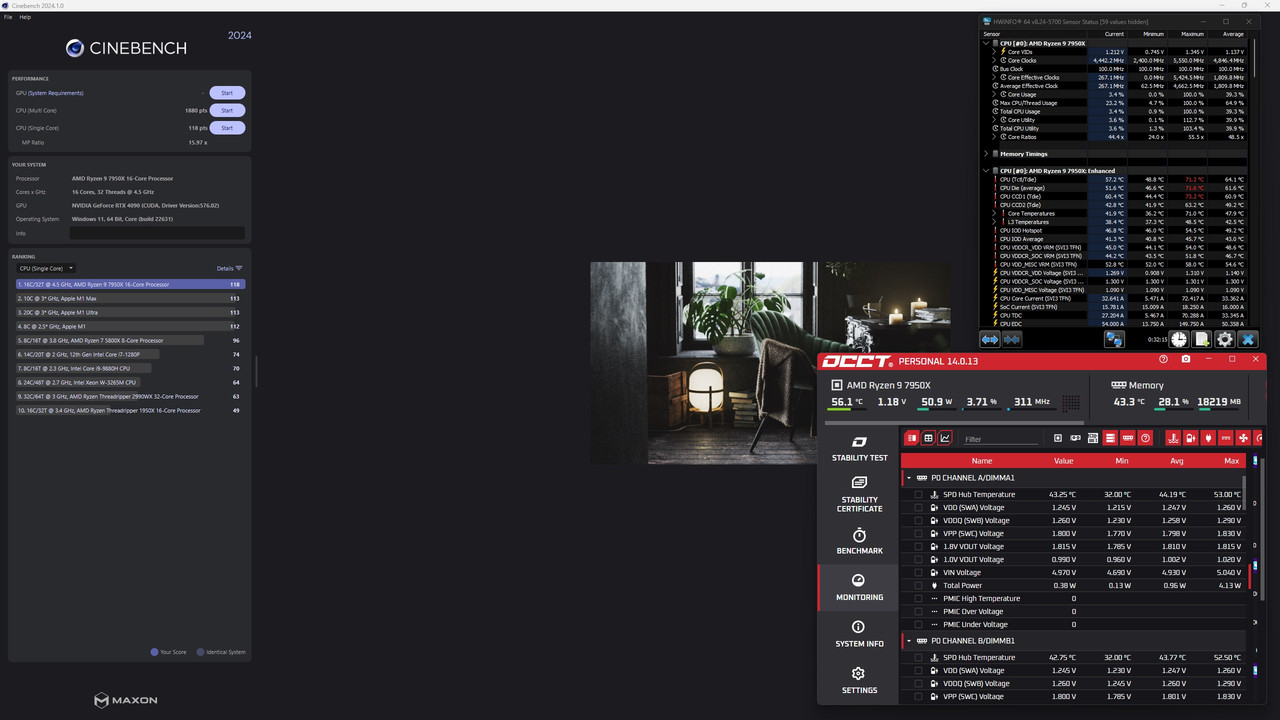Click the OCCT save-to-disk toolbar icon
1280x720 pixels.
click(1093, 438)
